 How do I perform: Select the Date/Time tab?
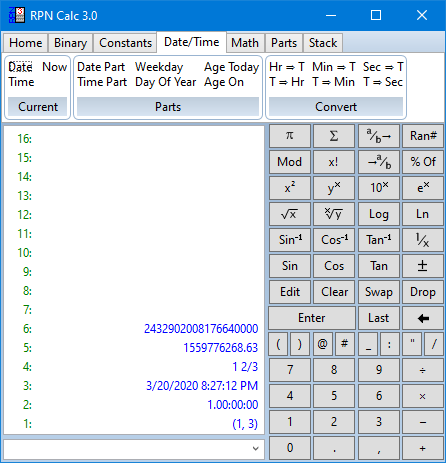192,42
